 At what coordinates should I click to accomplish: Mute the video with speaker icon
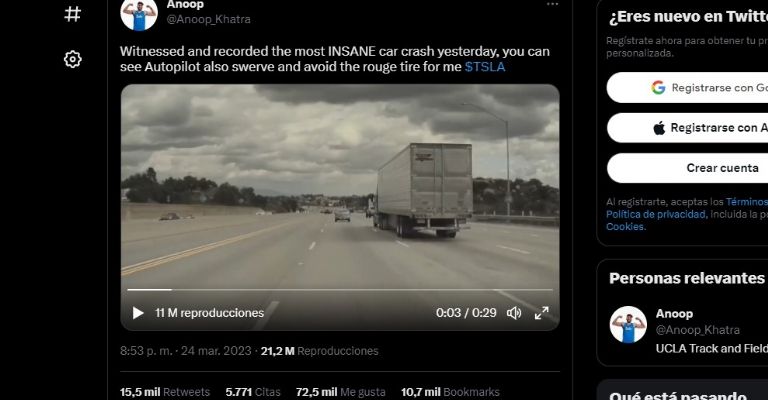pyautogui.click(x=514, y=313)
